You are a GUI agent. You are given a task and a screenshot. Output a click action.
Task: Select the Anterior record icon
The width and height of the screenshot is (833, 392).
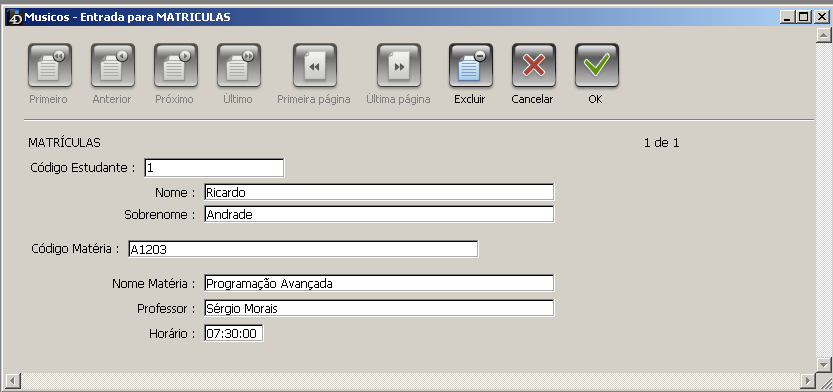click(x=113, y=65)
